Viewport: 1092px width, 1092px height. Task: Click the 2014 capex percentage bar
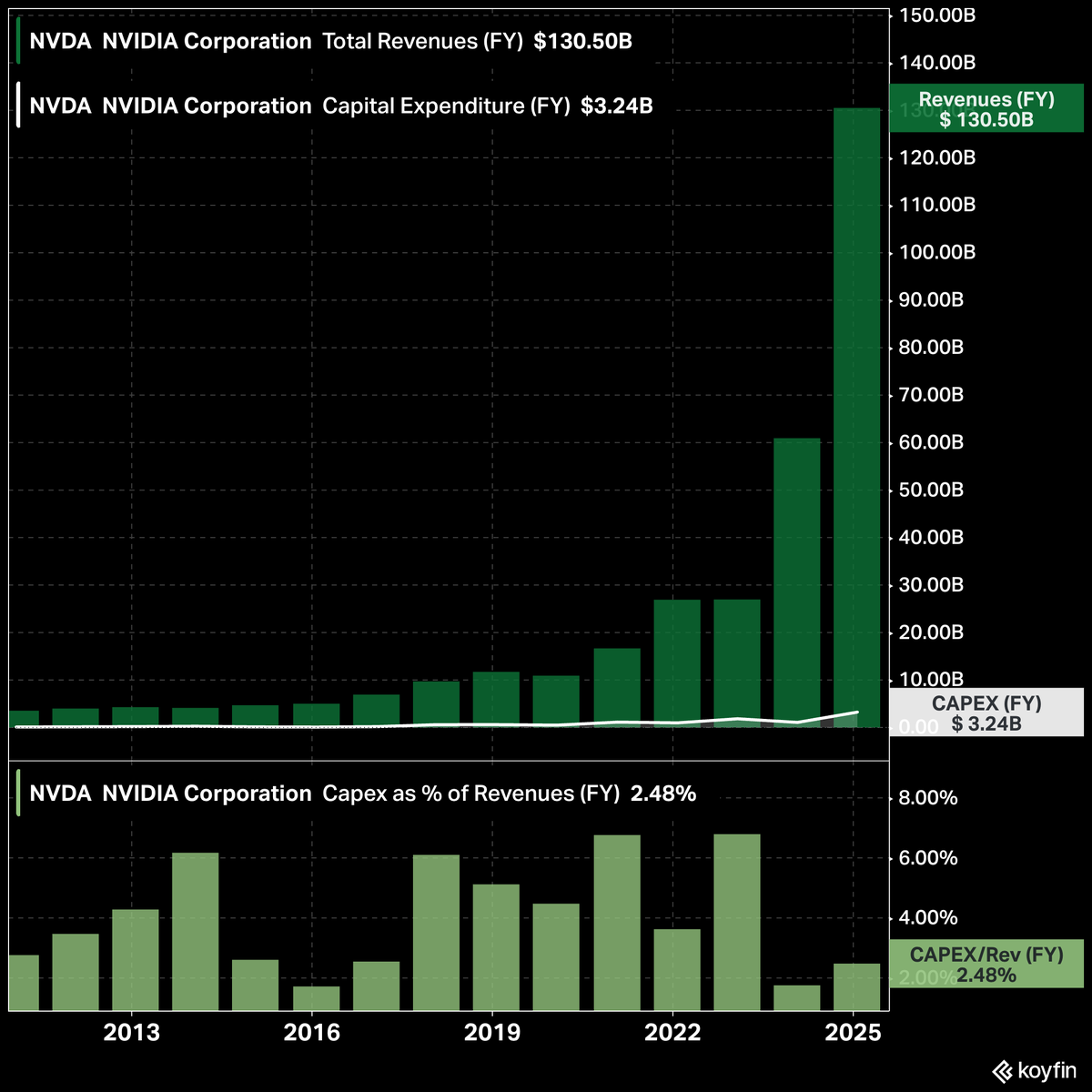196,932
